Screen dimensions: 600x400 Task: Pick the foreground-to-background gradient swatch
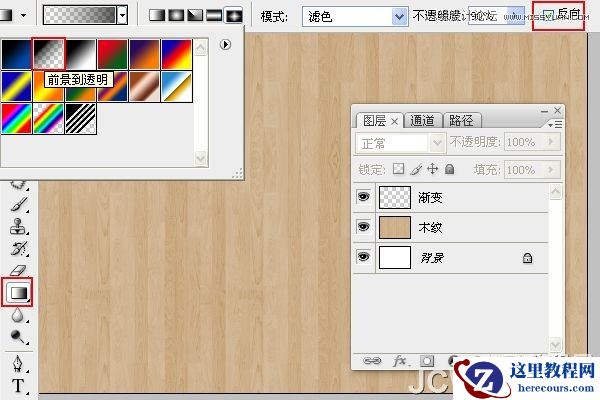[x=16, y=54]
